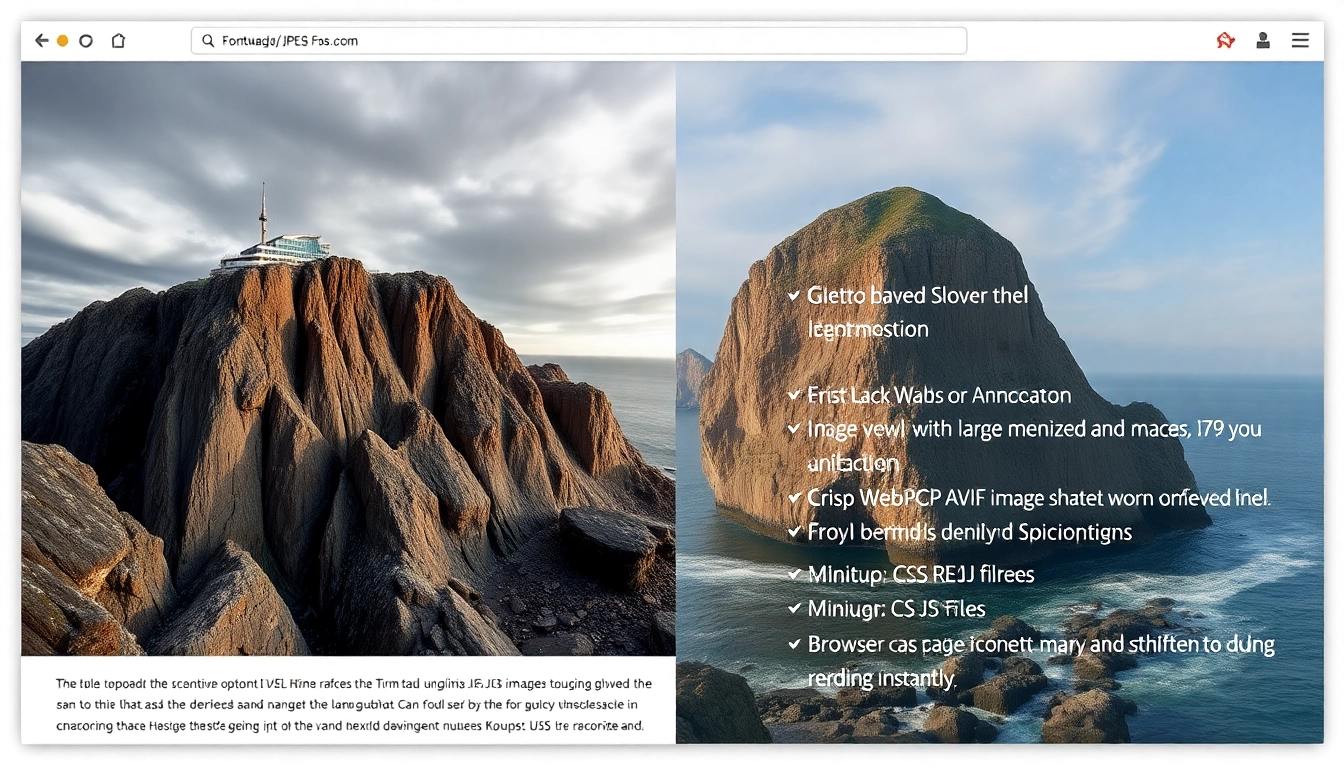This screenshot has height=768, width=1344.
Task: Click the grassy top of the island rock
Action: pyautogui.click(x=892, y=213)
